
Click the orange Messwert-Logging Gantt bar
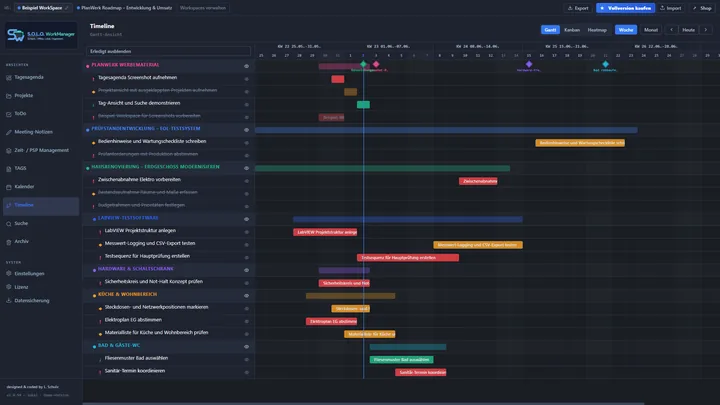(478, 245)
